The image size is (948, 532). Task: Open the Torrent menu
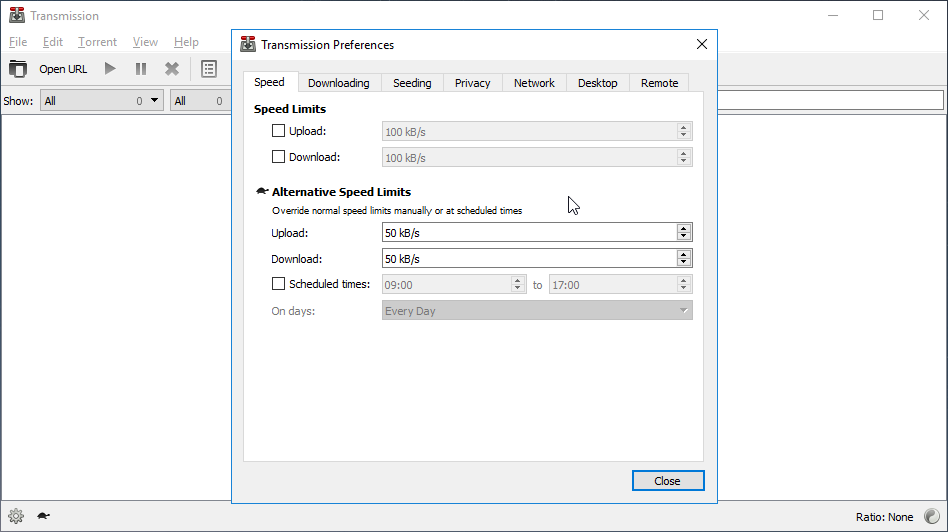click(x=97, y=42)
